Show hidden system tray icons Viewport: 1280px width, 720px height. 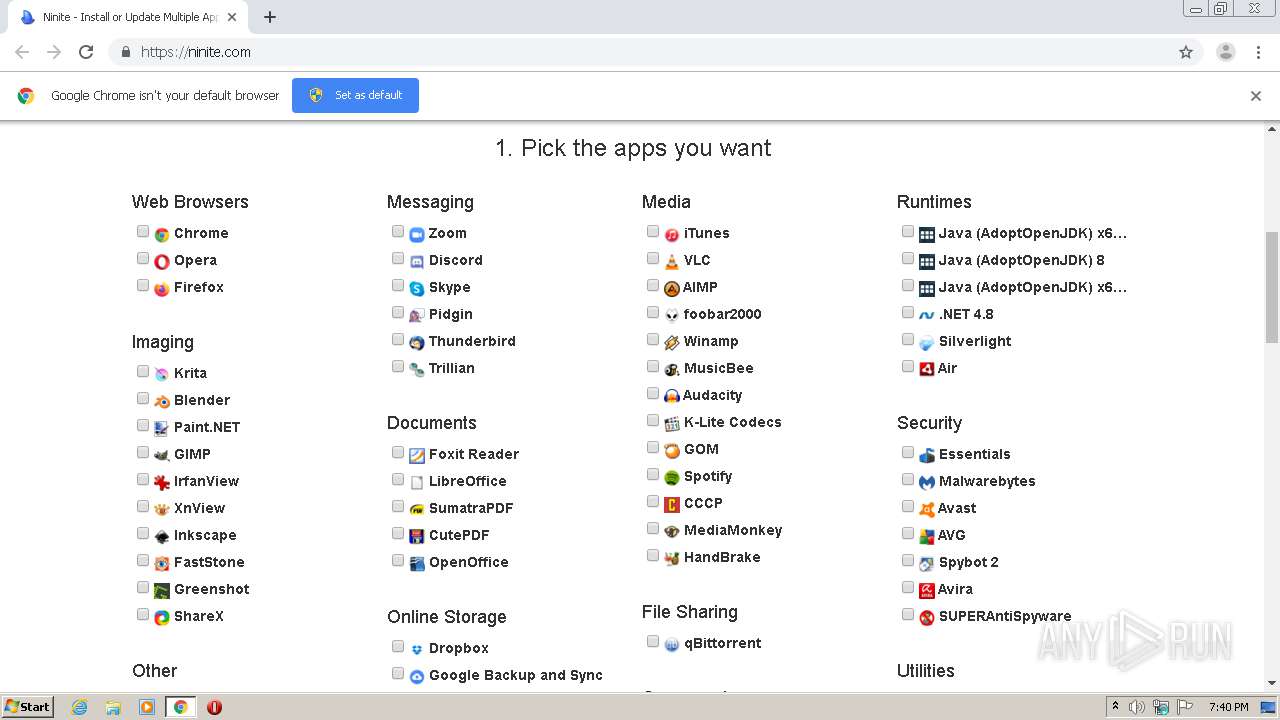[x=1115, y=707]
